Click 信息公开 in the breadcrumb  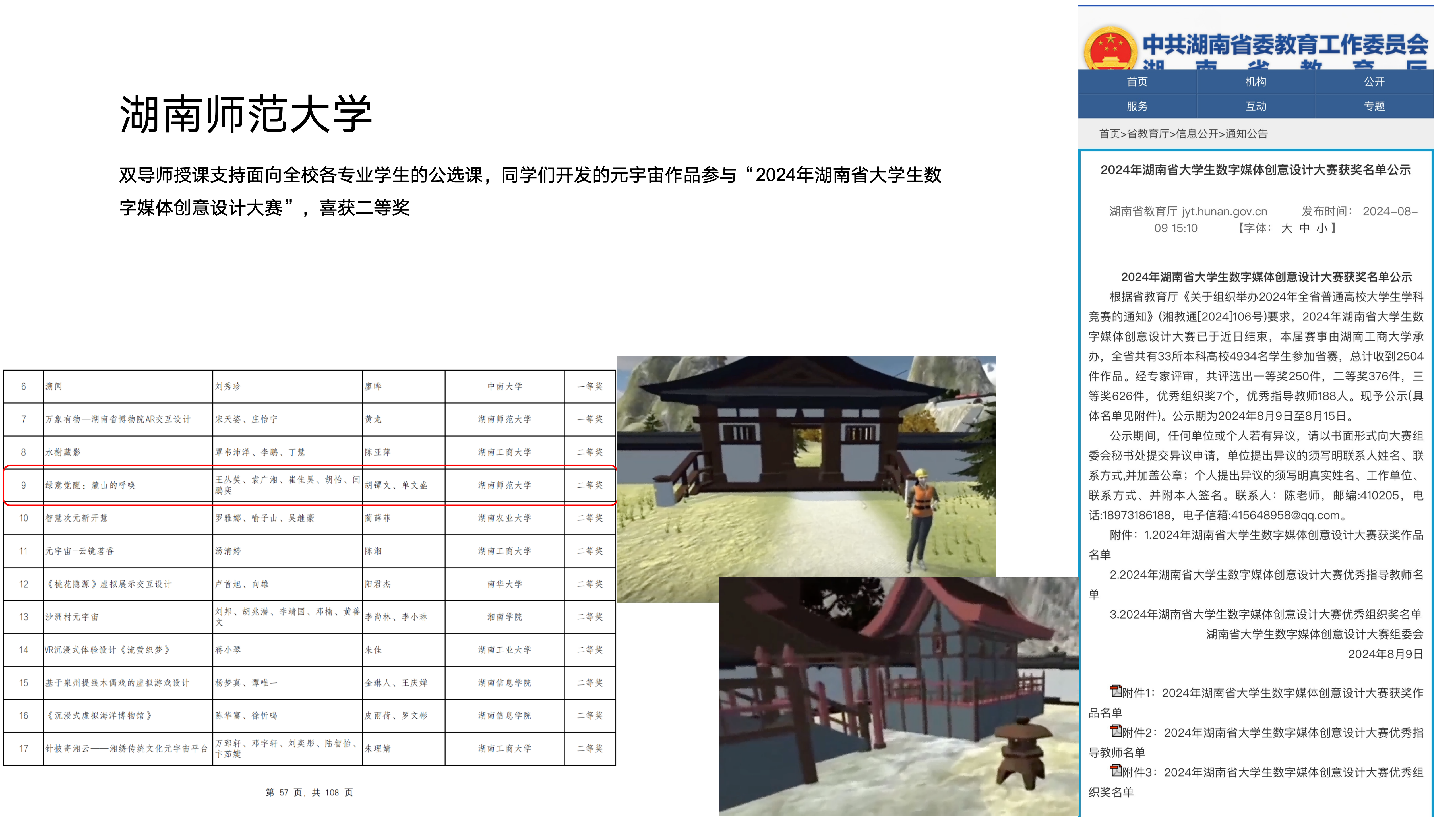(x=1197, y=134)
